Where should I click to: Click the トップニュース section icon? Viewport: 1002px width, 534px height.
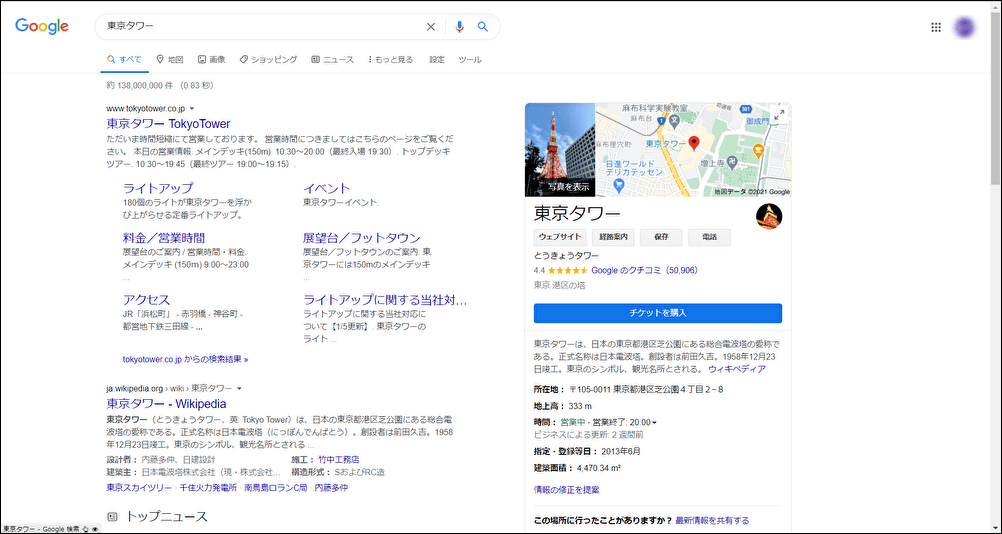[112, 516]
